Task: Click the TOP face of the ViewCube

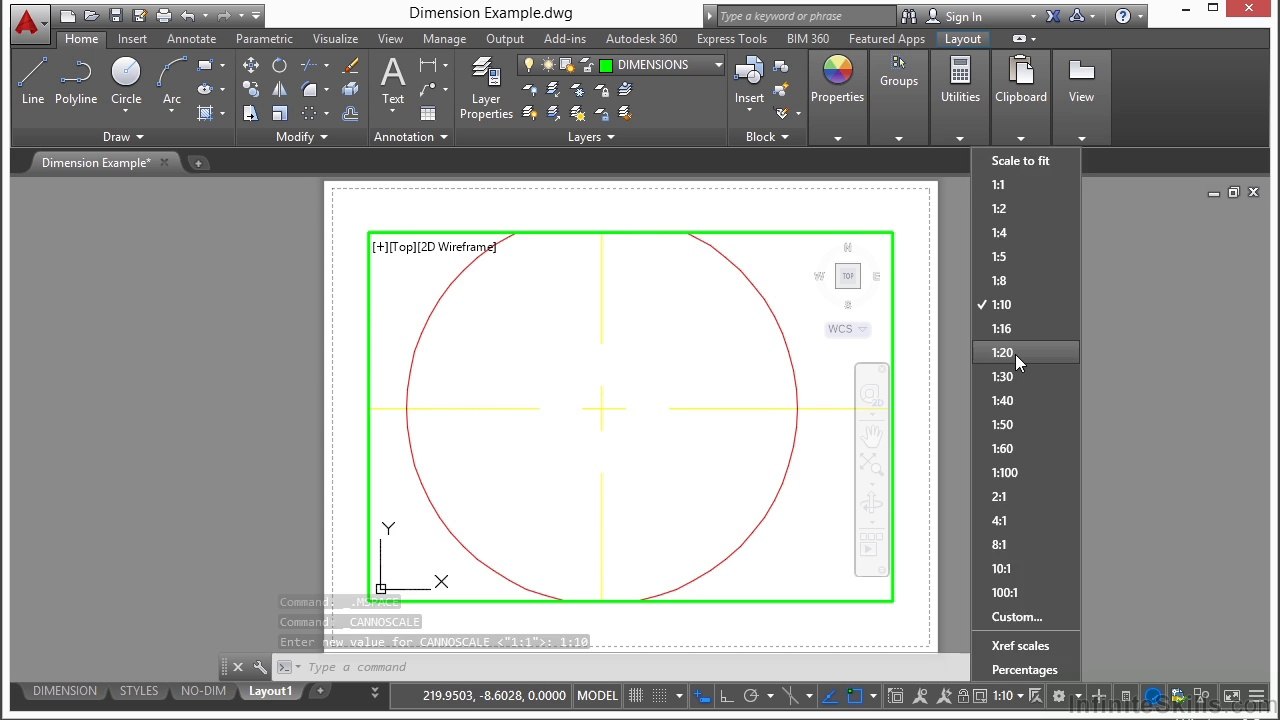Action: click(848, 276)
